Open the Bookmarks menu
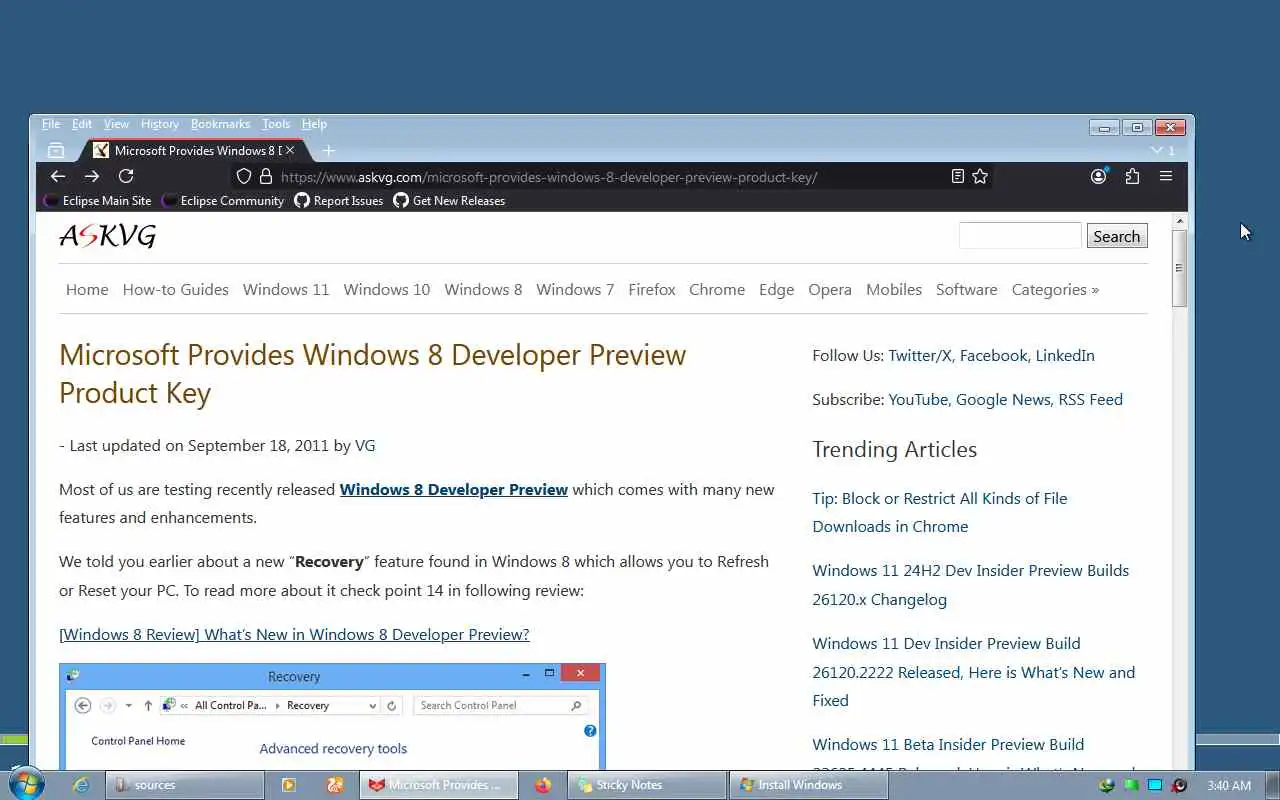Image resolution: width=1280 pixels, height=800 pixels. tap(220, 124)
